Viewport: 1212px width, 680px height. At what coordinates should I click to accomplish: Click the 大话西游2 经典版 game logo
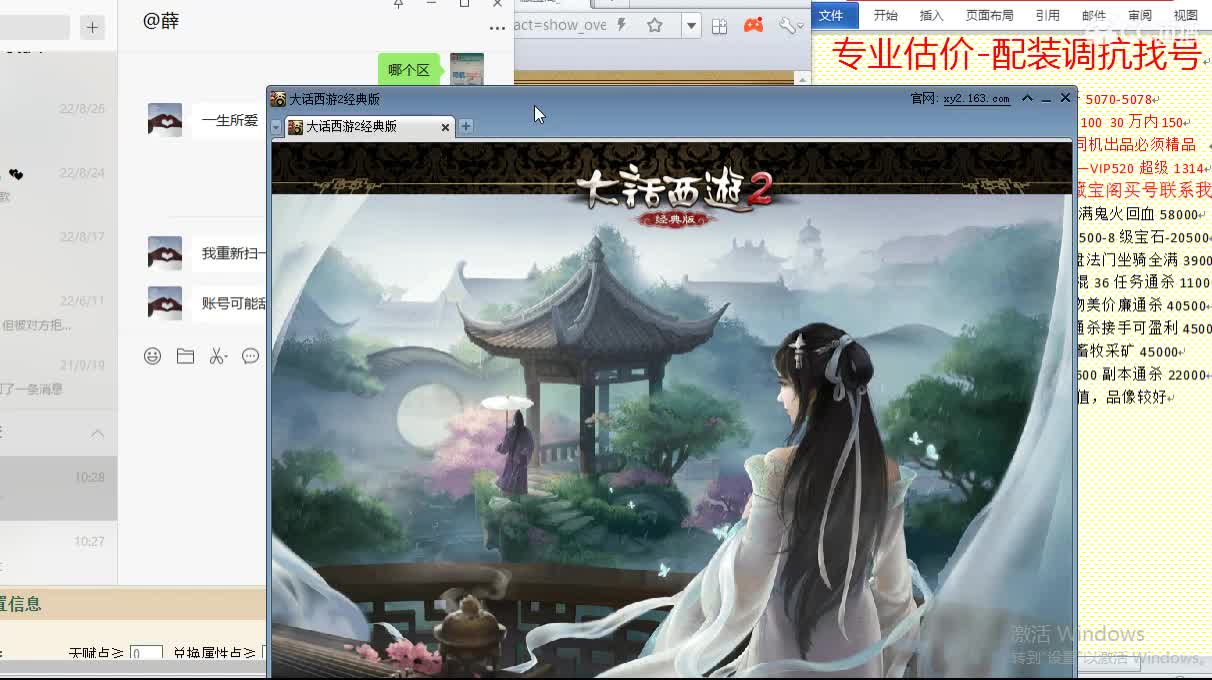(x=674, y=195)
